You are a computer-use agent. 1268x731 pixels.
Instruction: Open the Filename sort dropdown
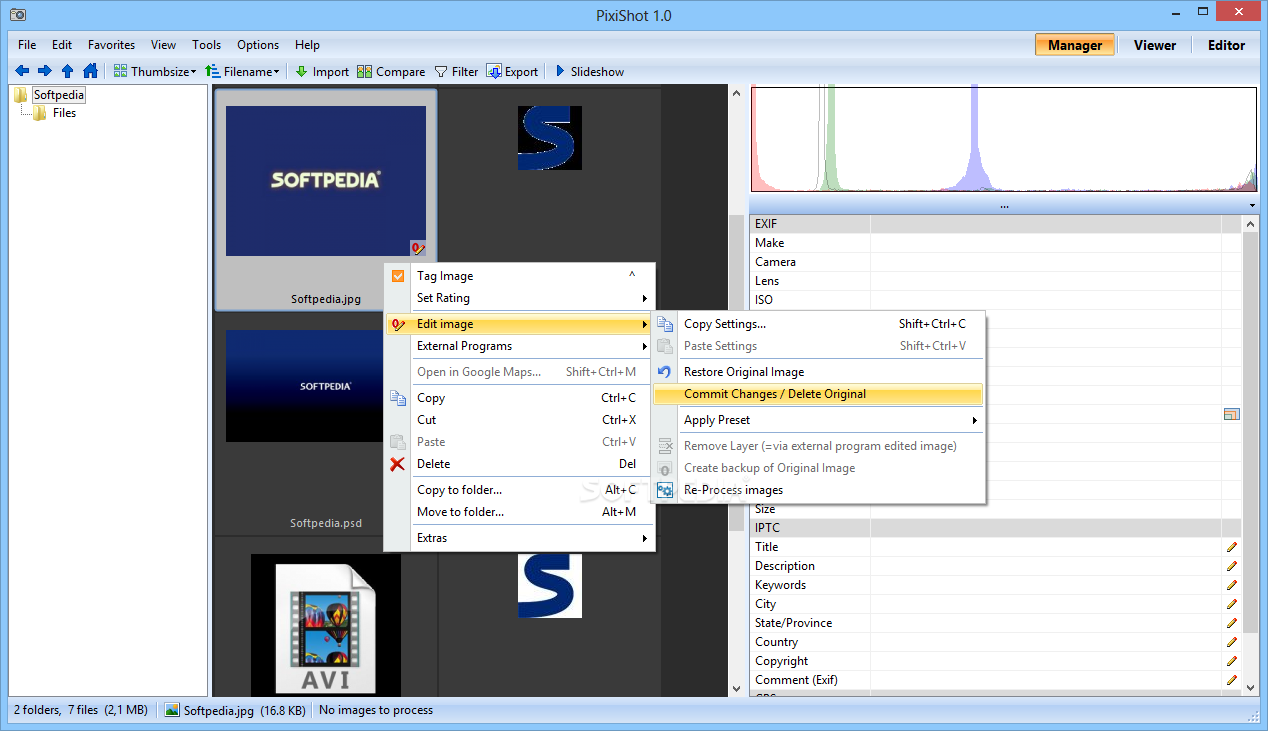[x=242, y=71]
